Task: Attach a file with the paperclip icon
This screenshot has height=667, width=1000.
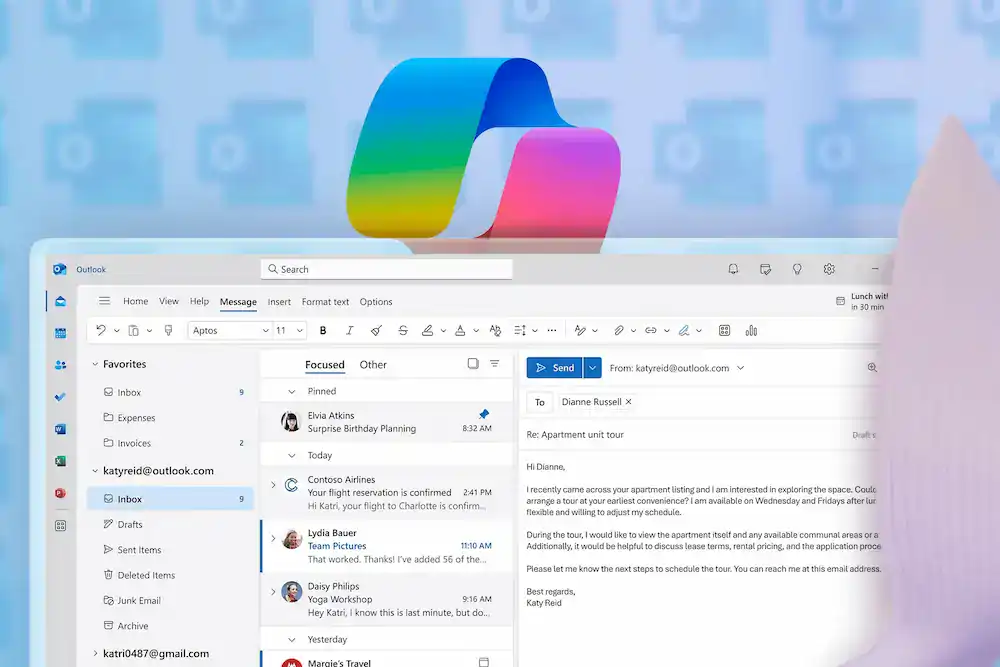Action: tap(621, 330)
